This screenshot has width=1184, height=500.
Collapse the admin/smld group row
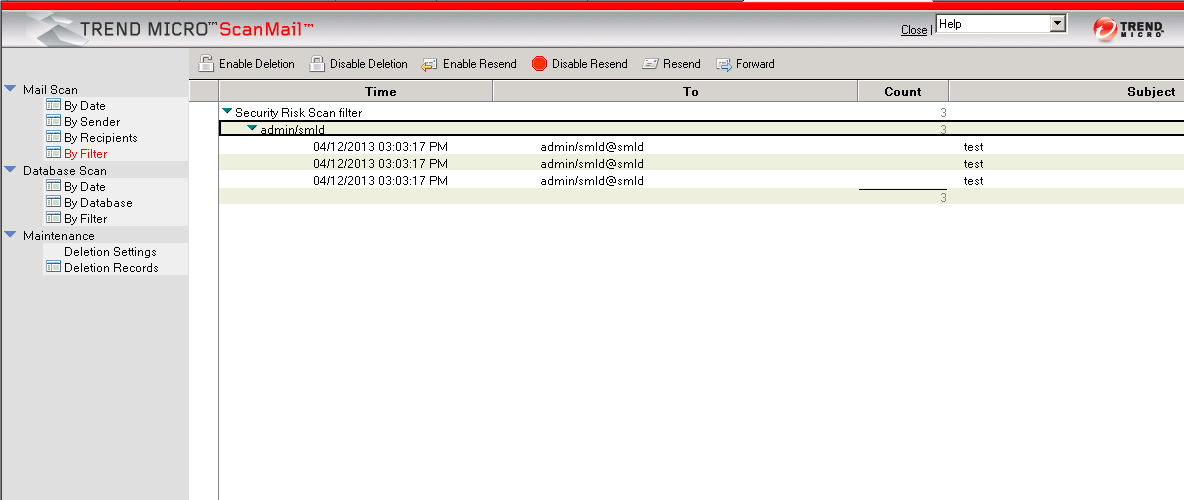pos(252,129)
